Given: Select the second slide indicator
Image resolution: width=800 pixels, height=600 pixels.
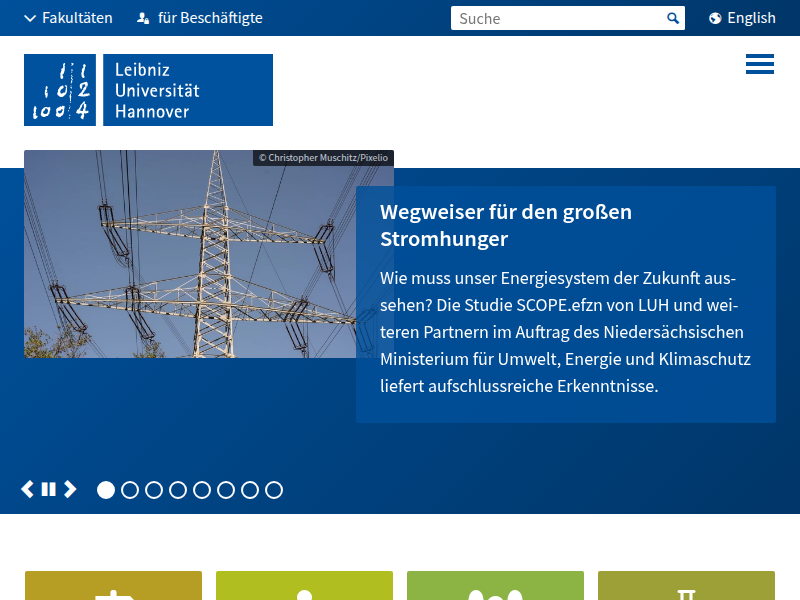Looking at the screenshot, I should coord(130,490).
